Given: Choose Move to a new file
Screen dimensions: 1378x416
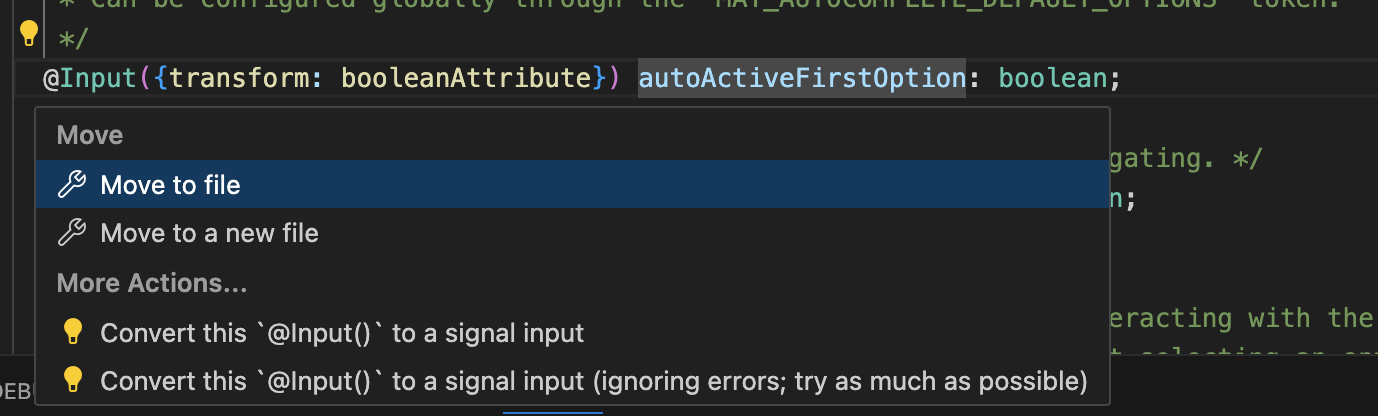Looking at the screenshot, I should coord(209,234).
